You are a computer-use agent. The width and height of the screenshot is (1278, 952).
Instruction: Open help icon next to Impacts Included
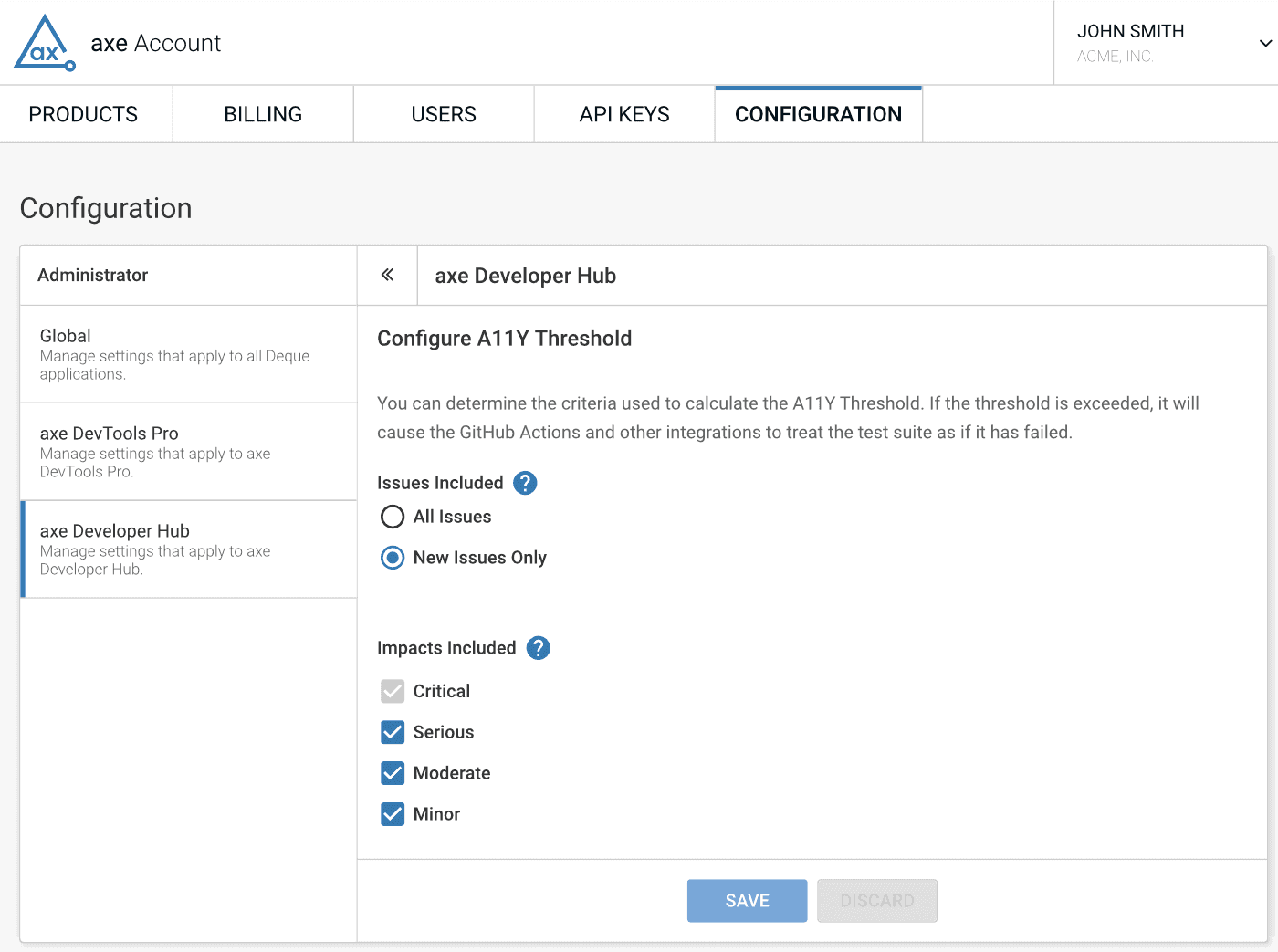pos(539,648)
